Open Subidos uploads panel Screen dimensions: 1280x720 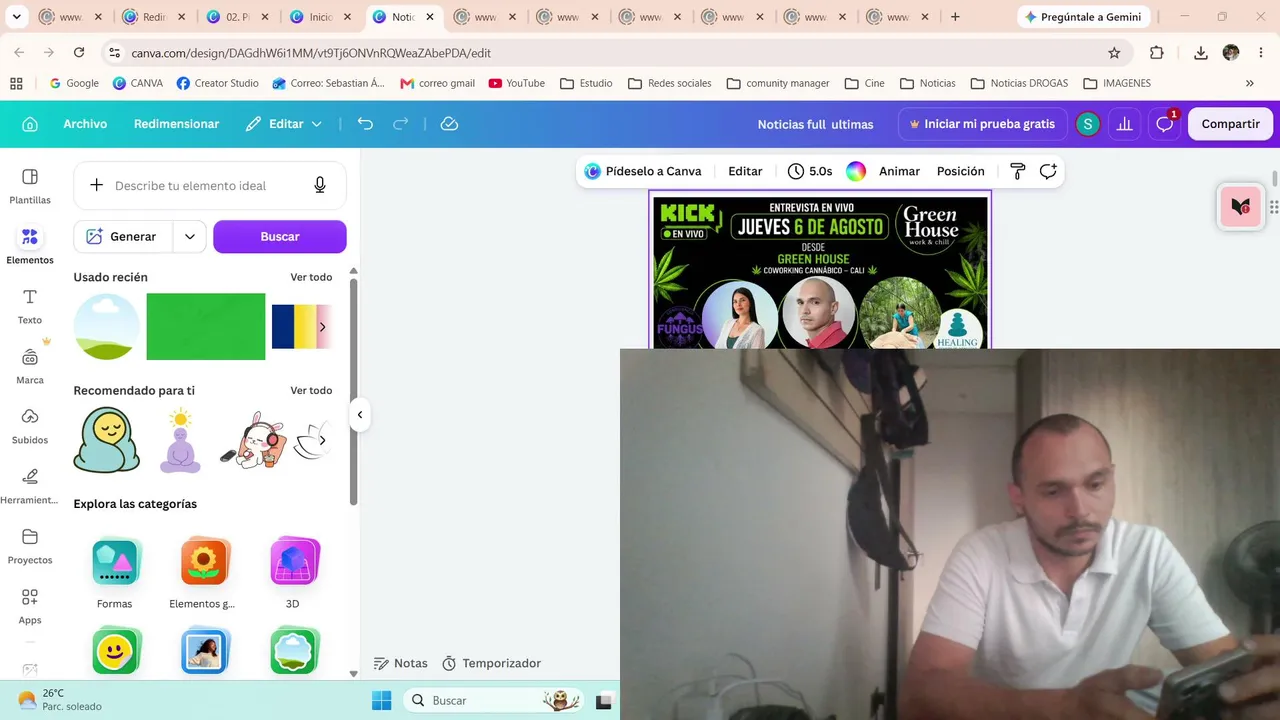(30, 426)
